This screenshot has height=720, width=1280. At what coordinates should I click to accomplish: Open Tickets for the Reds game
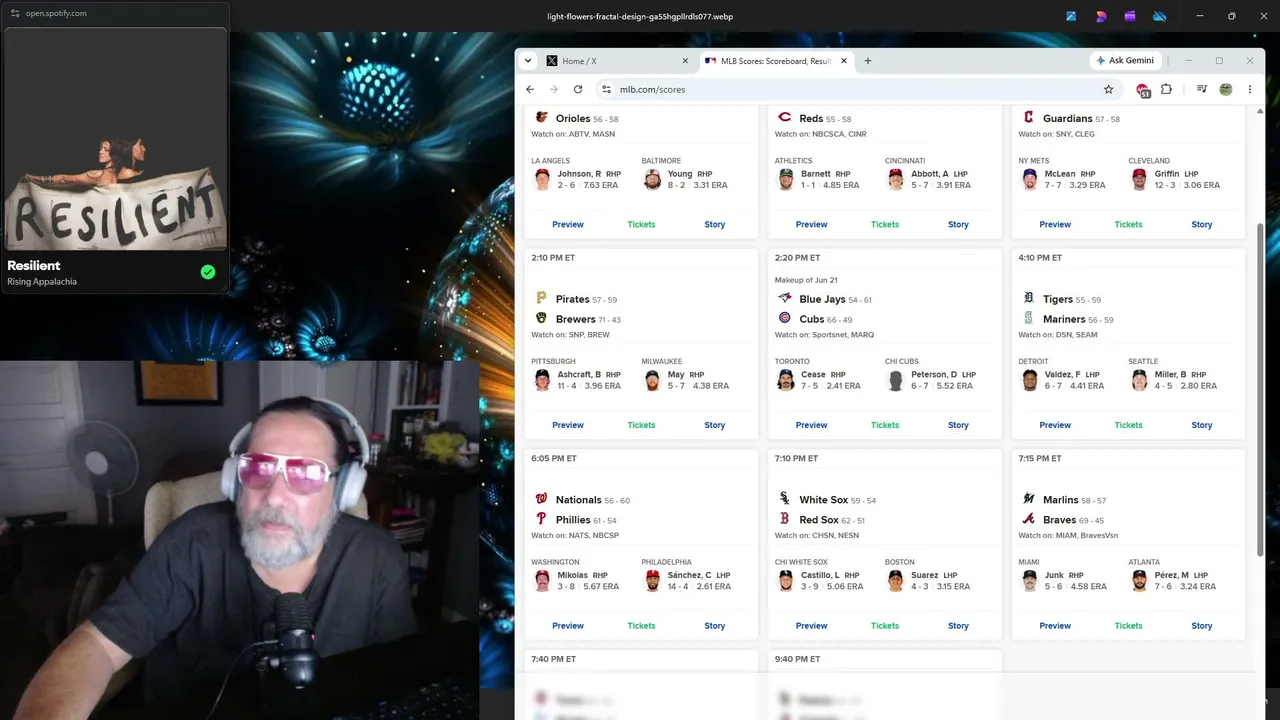(885, 224)
